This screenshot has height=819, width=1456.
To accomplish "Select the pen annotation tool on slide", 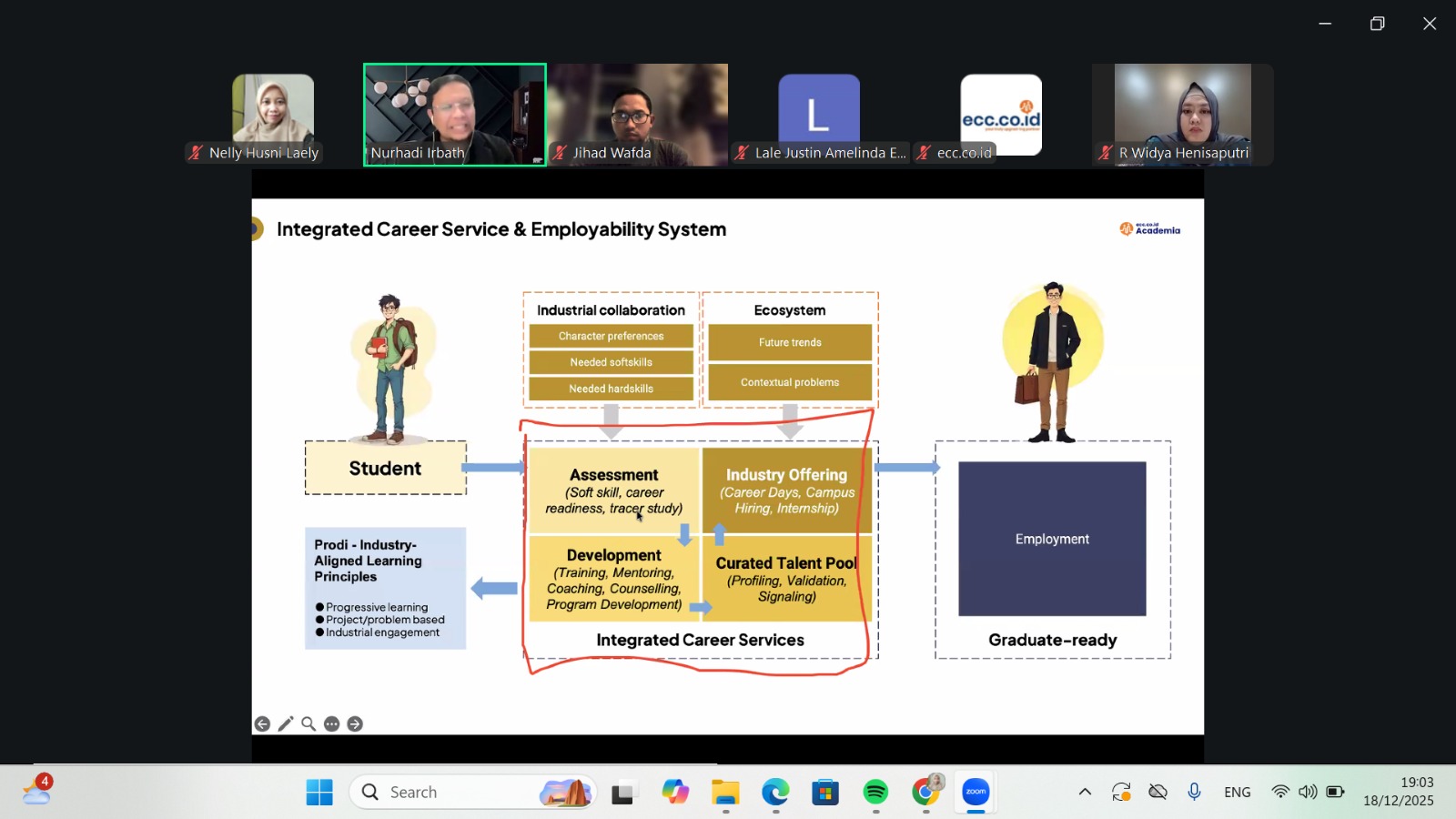I will point(286,724).
